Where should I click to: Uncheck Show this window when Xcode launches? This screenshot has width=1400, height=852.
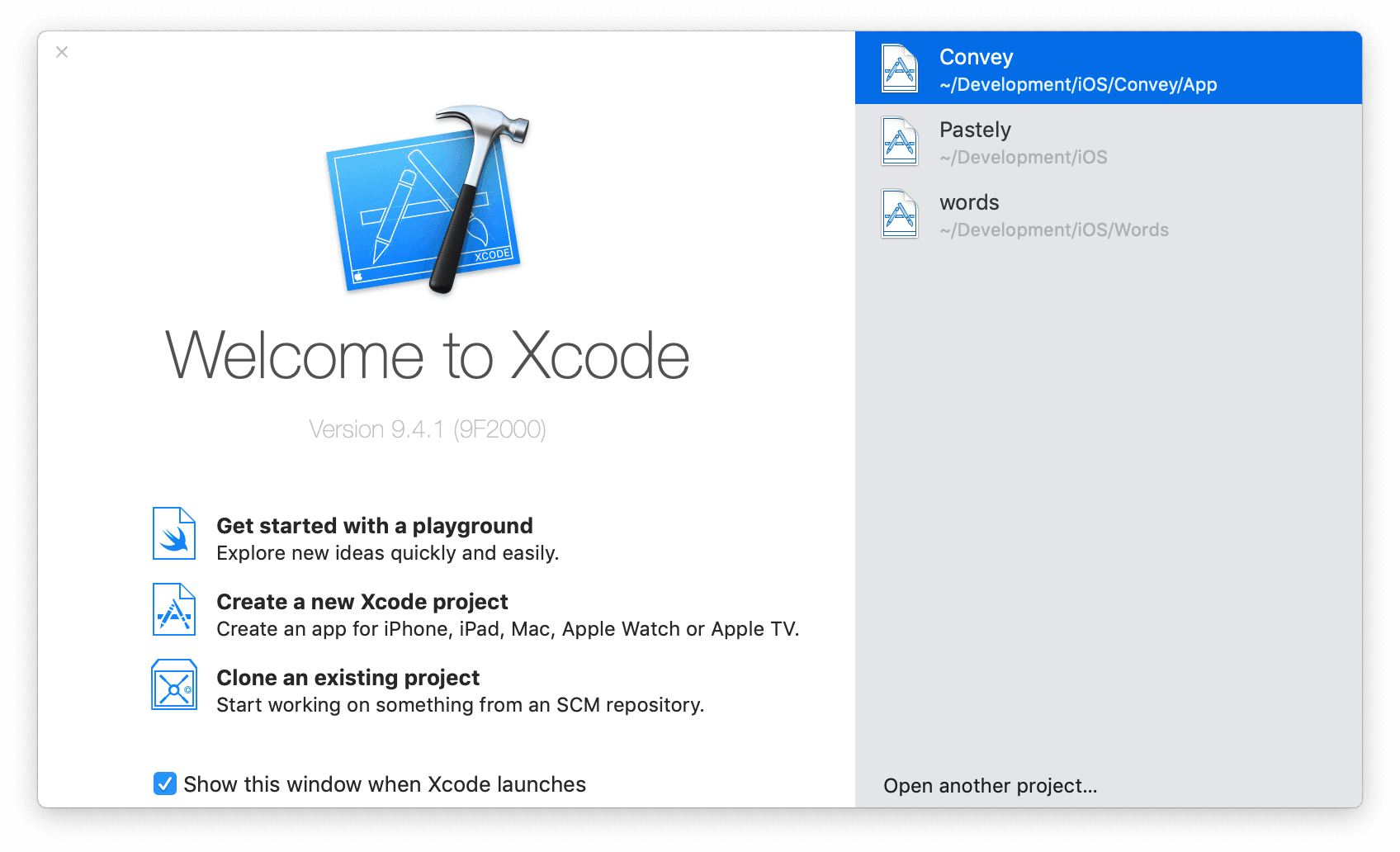click(165, 783)
